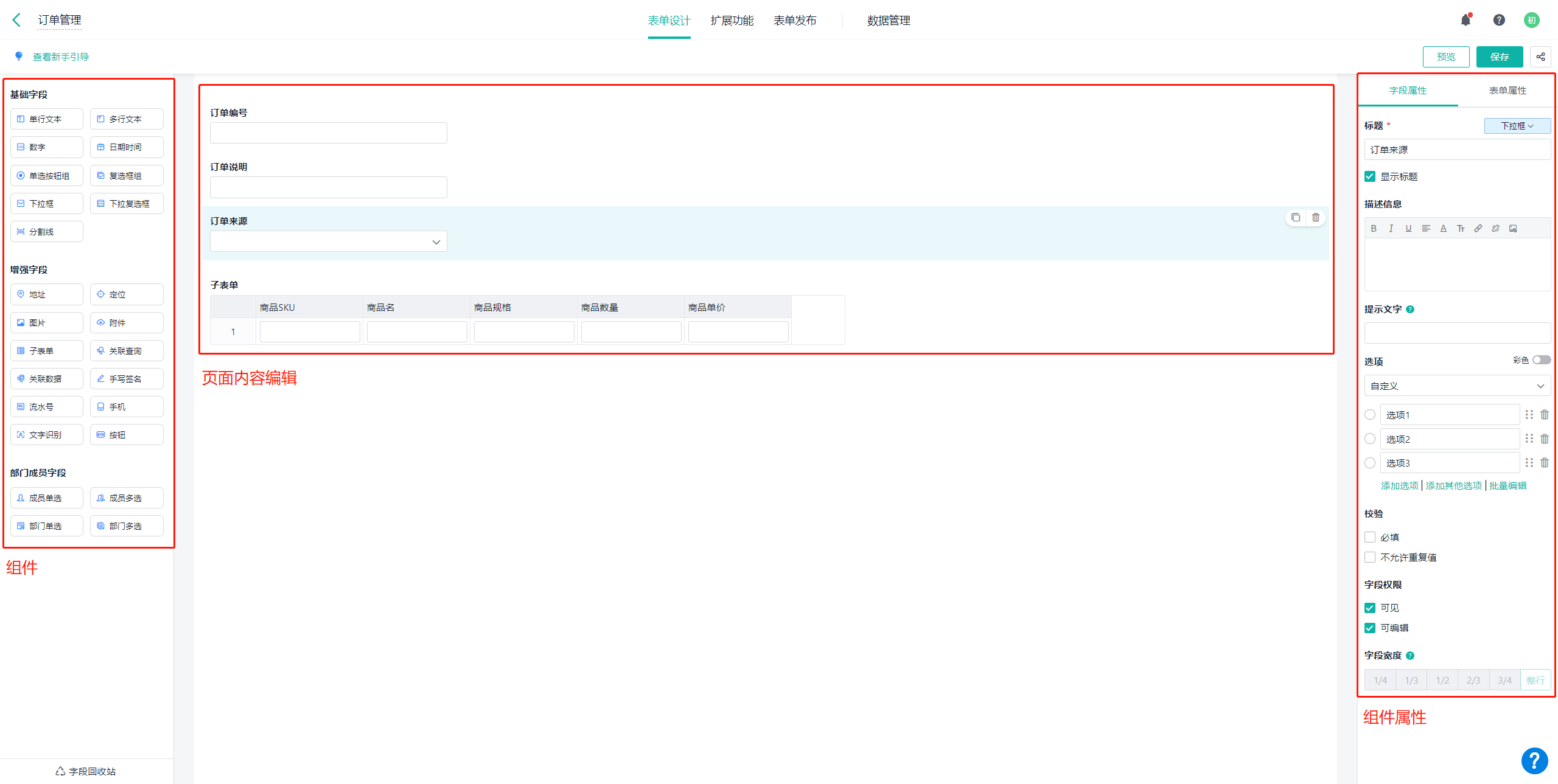Insert image in description toolbar
The image size is (1558, 784).
[1513, 229]
